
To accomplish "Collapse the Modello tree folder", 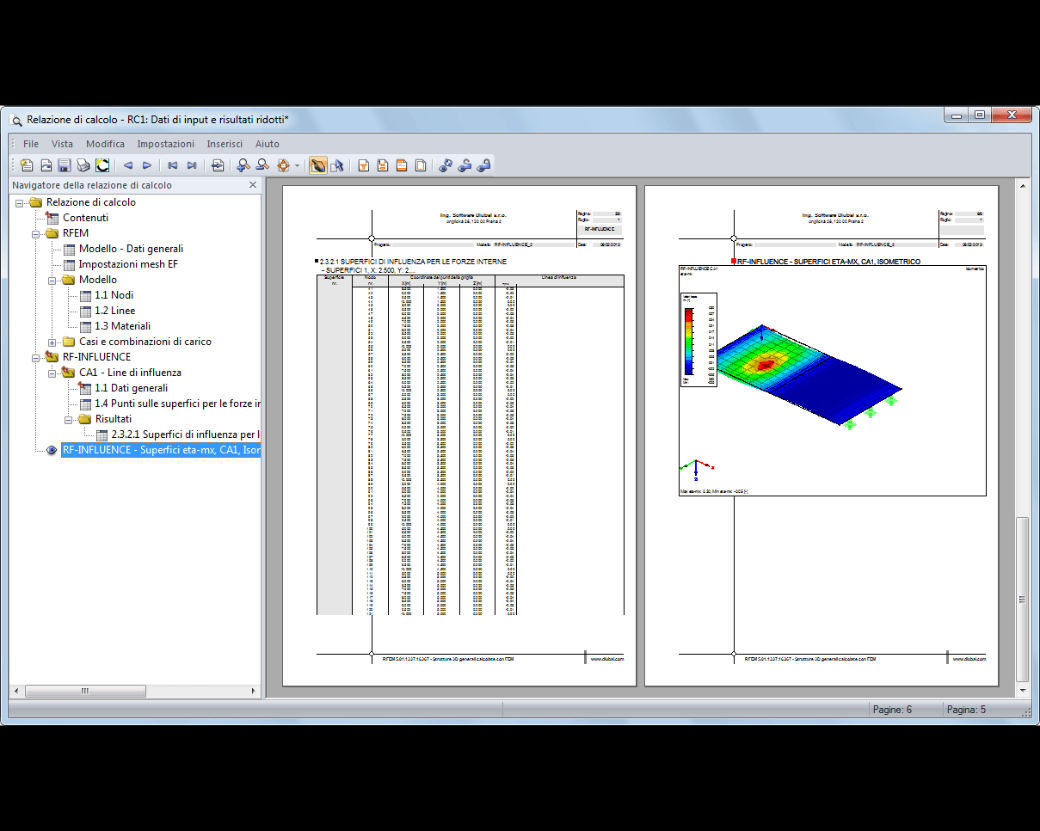I will pyautogui.click(x=52, y=281).
